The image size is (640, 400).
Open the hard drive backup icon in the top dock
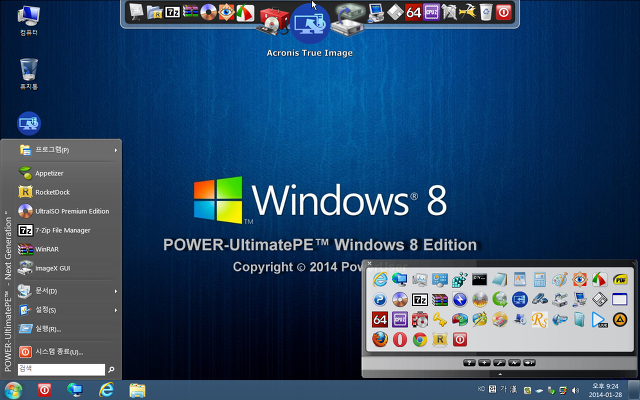(347, 20)
